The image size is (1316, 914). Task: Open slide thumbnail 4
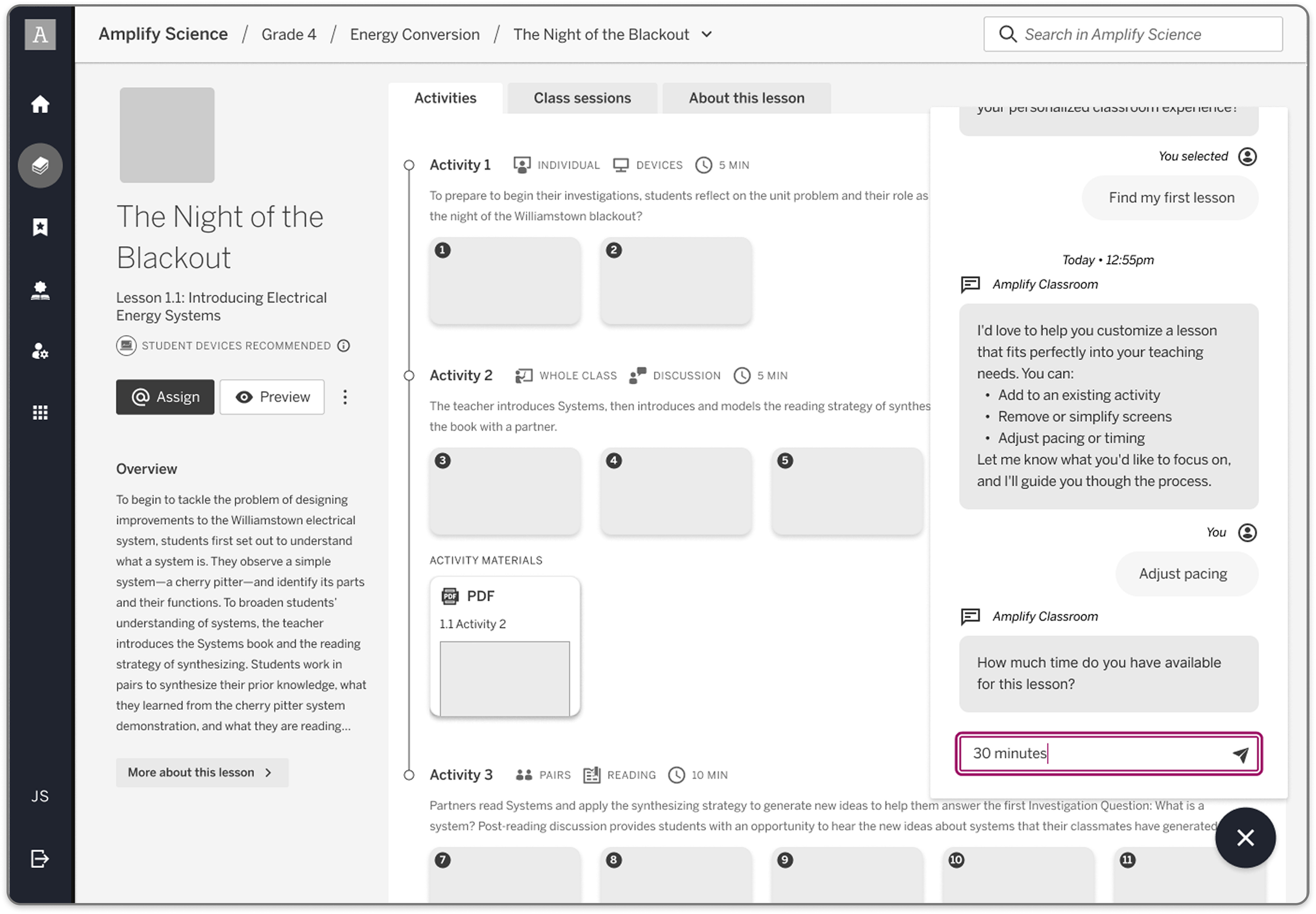coord(676,491)
